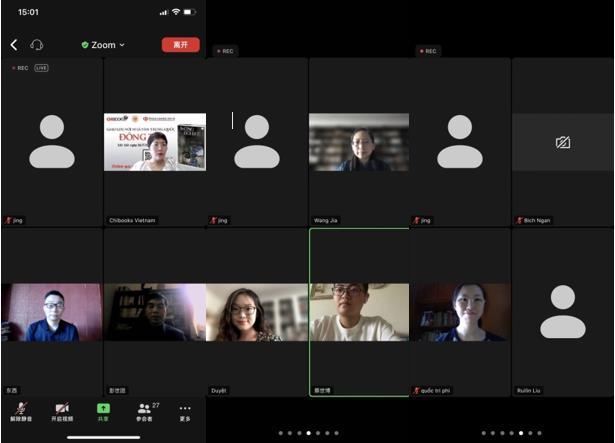Select Chibooks Vietnam presentation video tile

(155, 142)
